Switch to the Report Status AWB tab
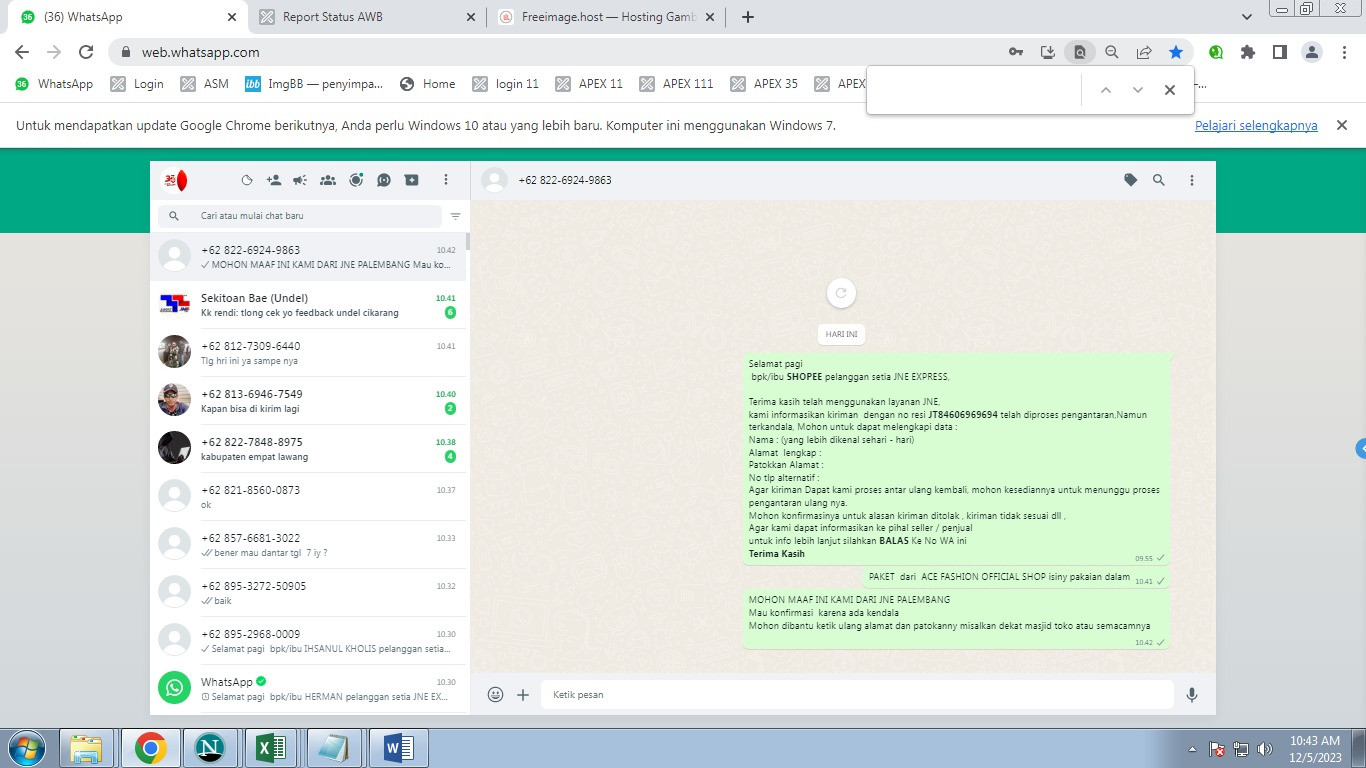The image size is (1366, 768). (367, 17)
